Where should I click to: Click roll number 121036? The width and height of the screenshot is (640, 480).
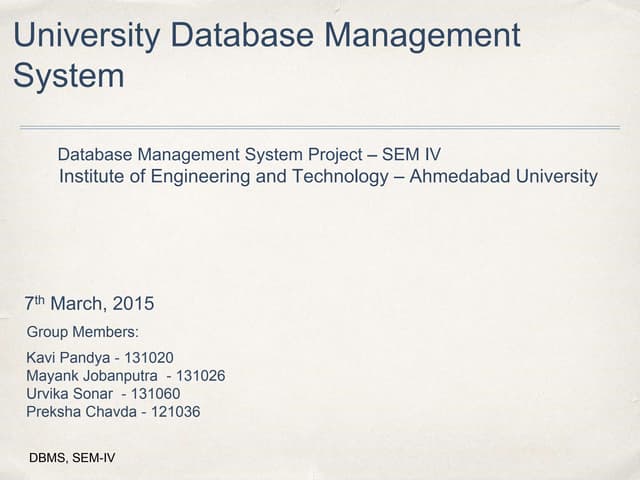[174, 412]
